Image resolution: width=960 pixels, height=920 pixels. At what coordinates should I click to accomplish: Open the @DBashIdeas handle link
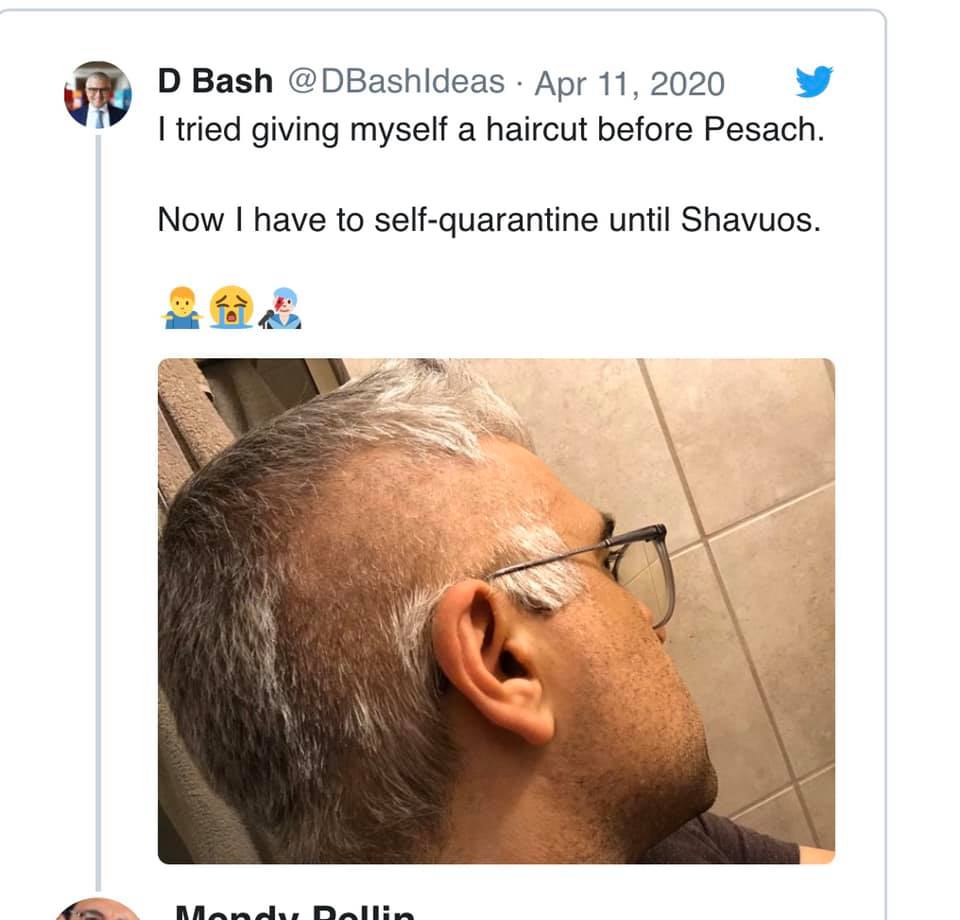pos(396,81)
